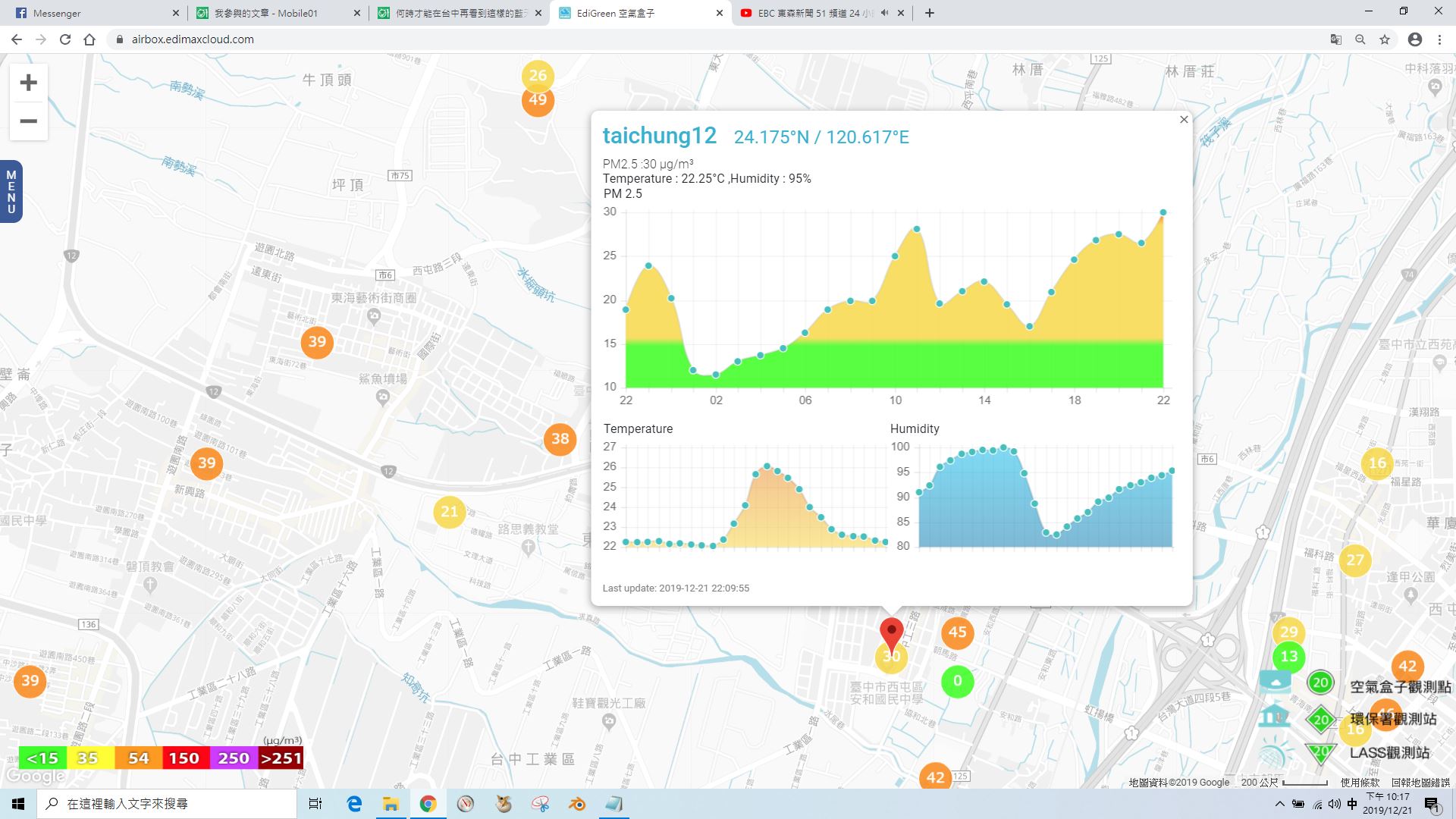
Task: Open Blender from the taskbar
Action: tap(577, 804)
